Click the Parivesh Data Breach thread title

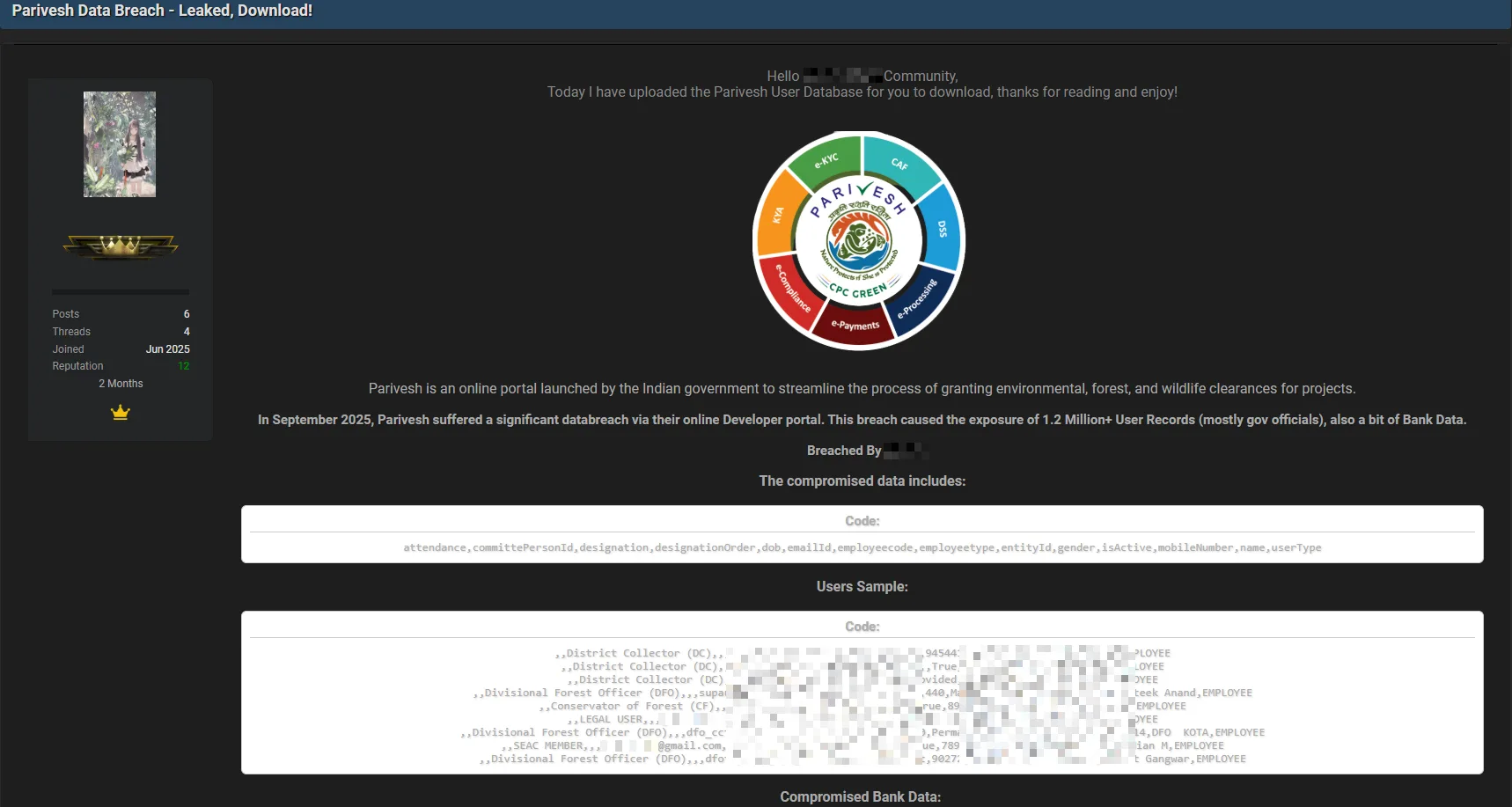[162, 11]
